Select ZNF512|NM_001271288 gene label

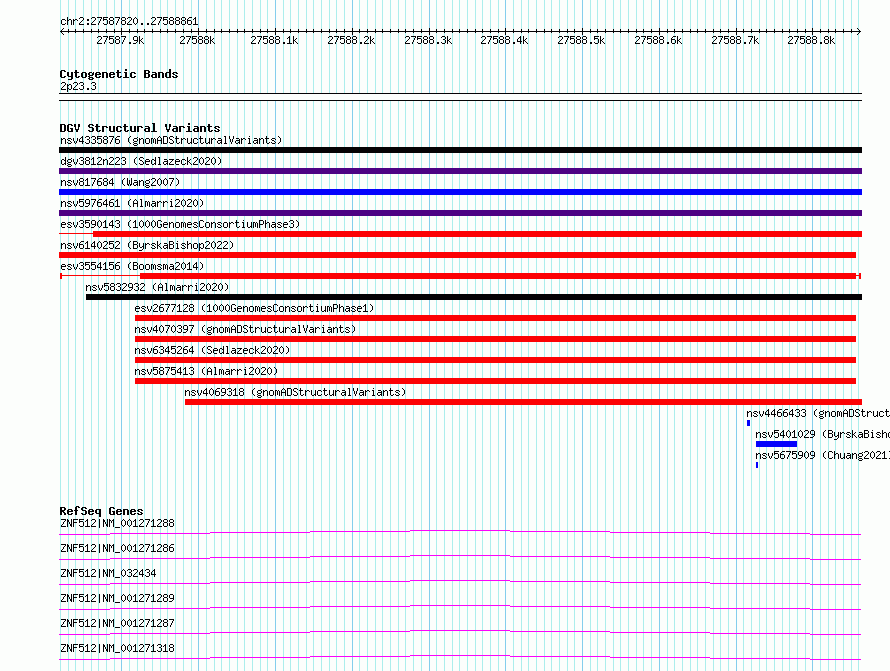[x=117, y=523]
